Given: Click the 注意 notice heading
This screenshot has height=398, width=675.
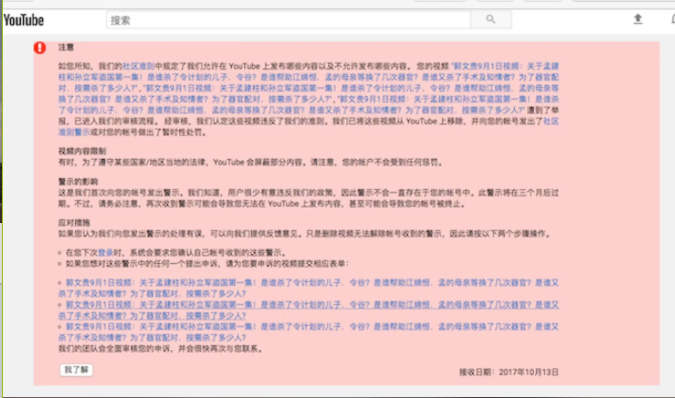Looking at the screenshot, I should pyautogui.click(x=66, y=47).
